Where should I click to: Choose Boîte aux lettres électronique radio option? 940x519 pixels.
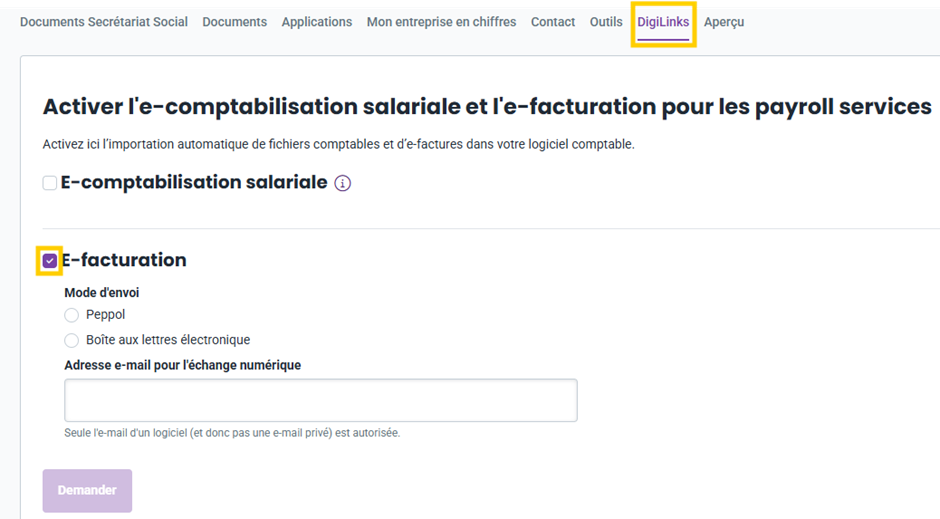71,340
